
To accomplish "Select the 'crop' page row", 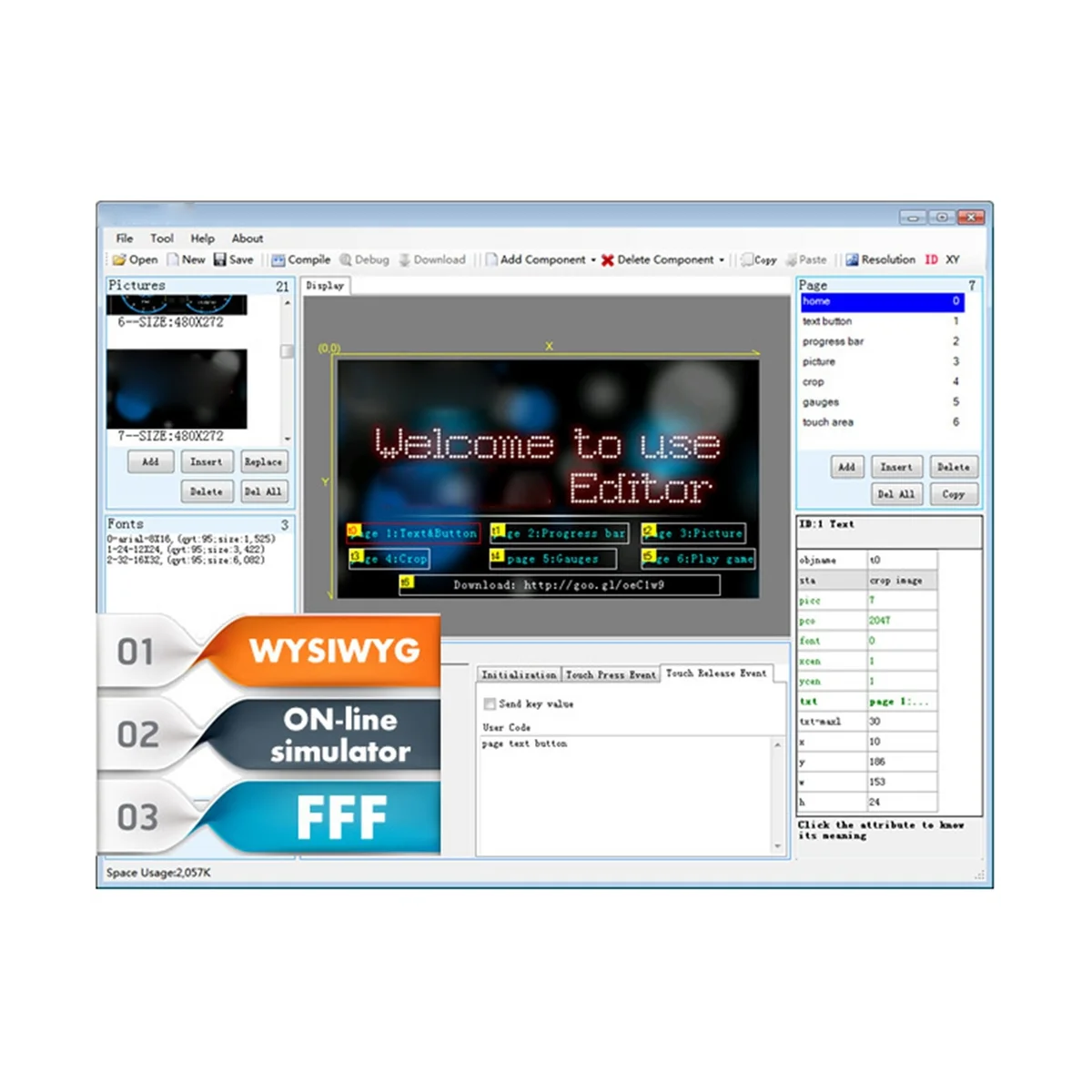I will (882, 382).
